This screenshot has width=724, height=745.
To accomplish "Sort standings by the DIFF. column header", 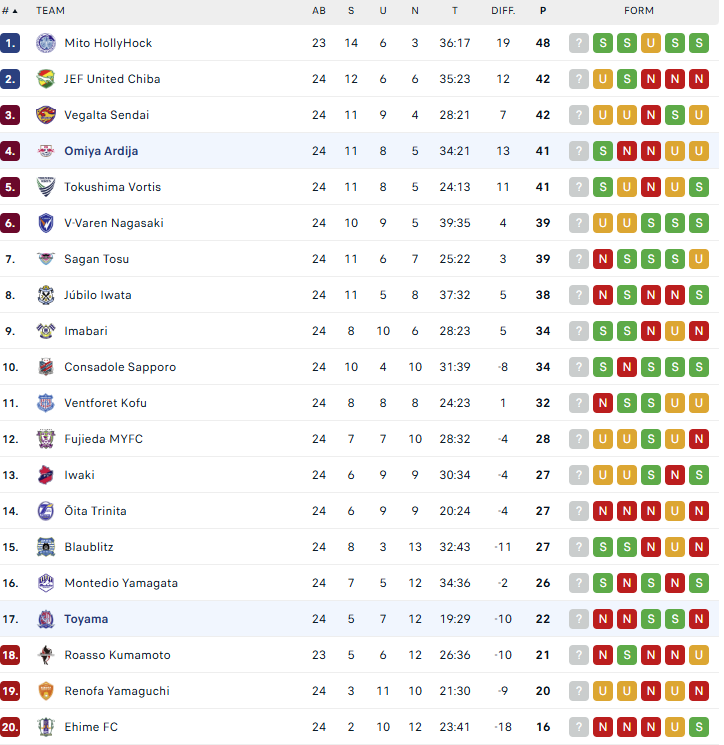I will click(x=503, y=11).
